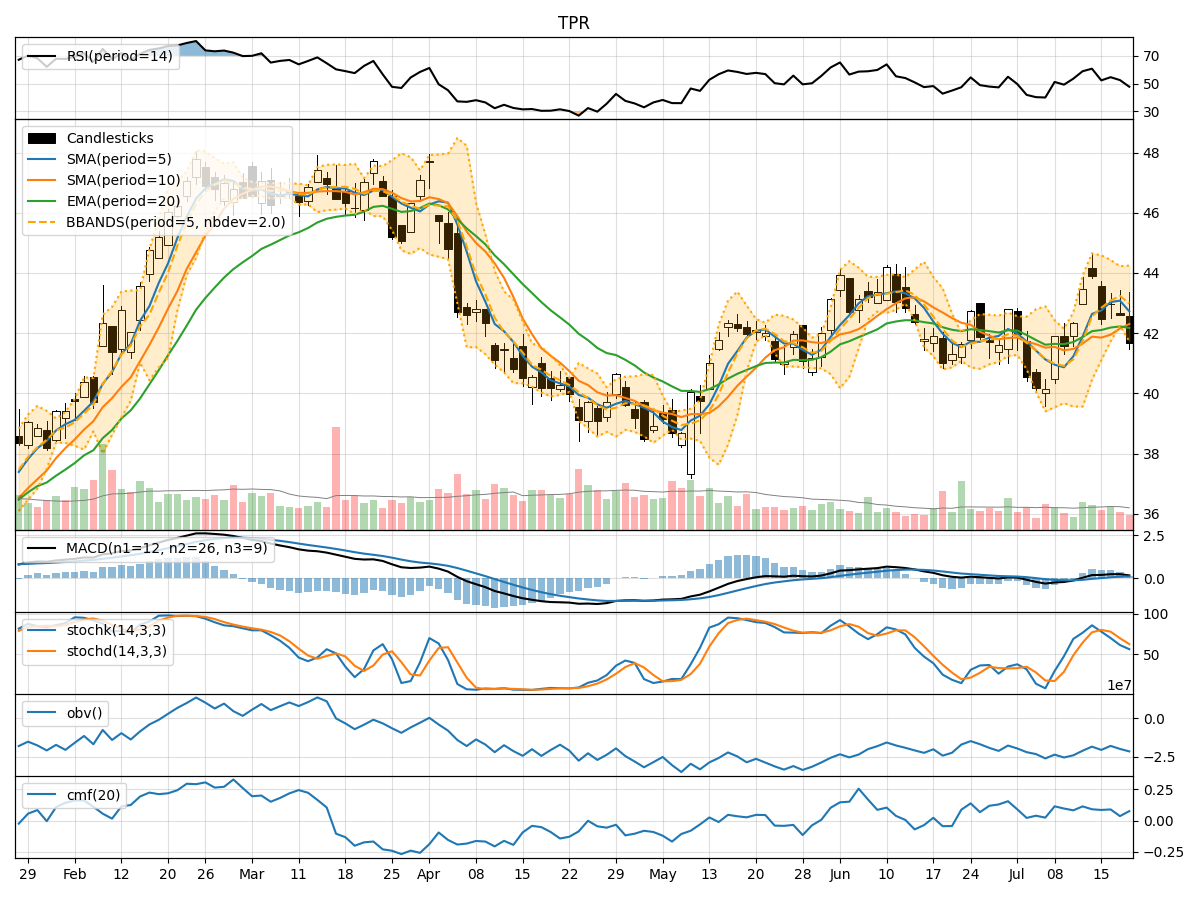The width and height of the screenshot is (1200, 900).
Task: Click the blue obv() legend line sample
Action: tap(42, 714)
